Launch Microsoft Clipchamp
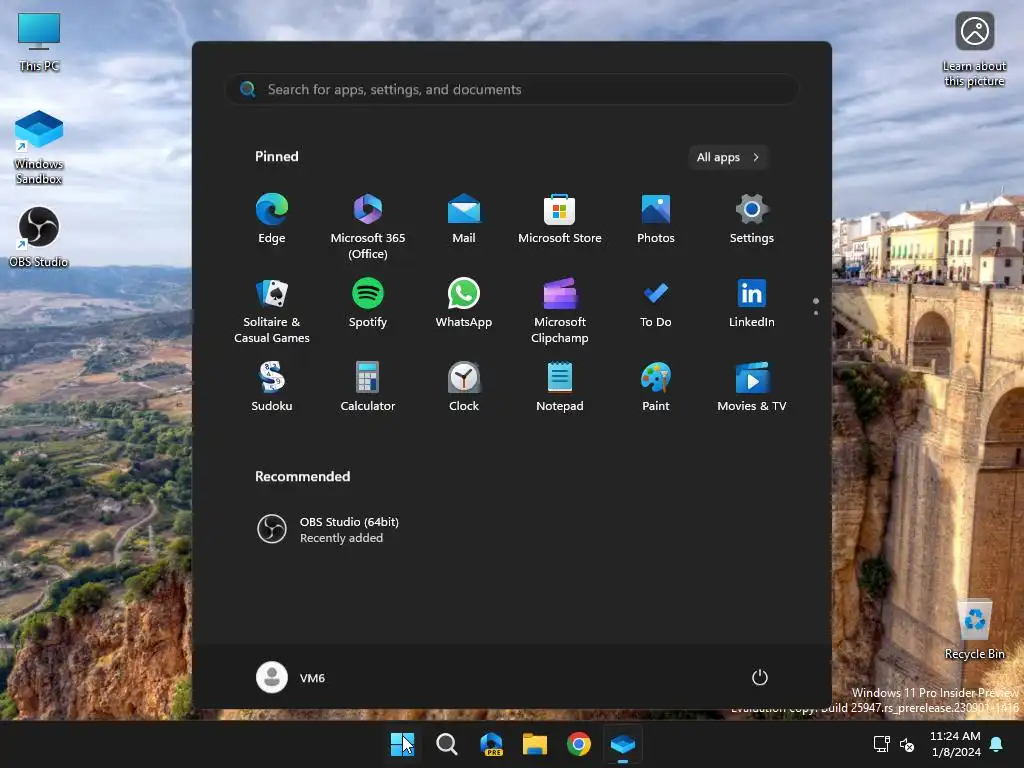 tap(560, 310)
